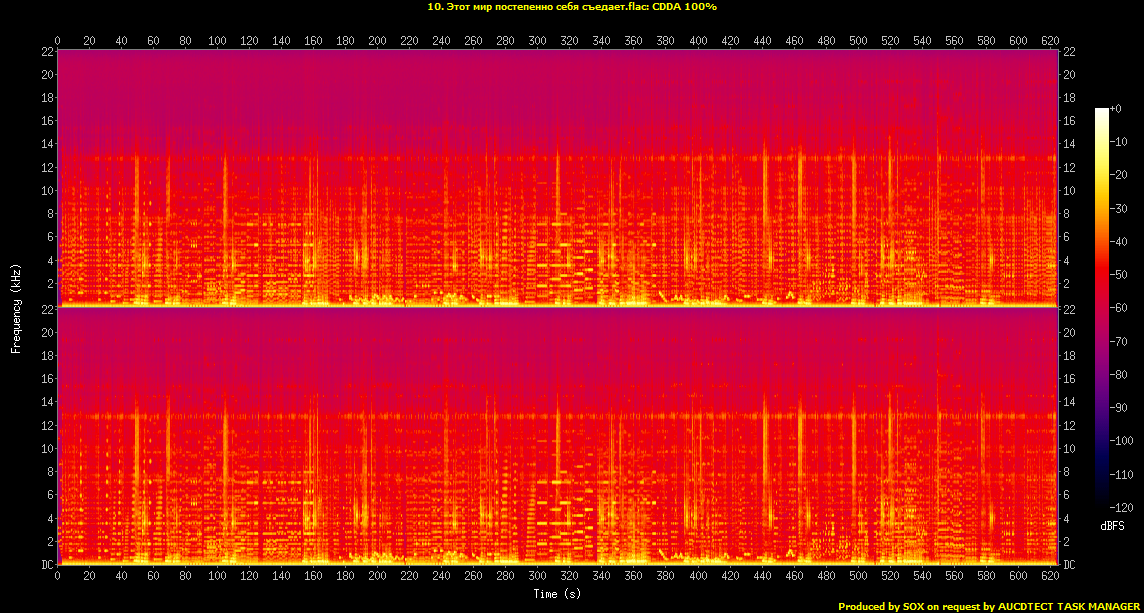Click the "-10" value on dBFS scale
1144x613 pixels.
click(1118, 142)
